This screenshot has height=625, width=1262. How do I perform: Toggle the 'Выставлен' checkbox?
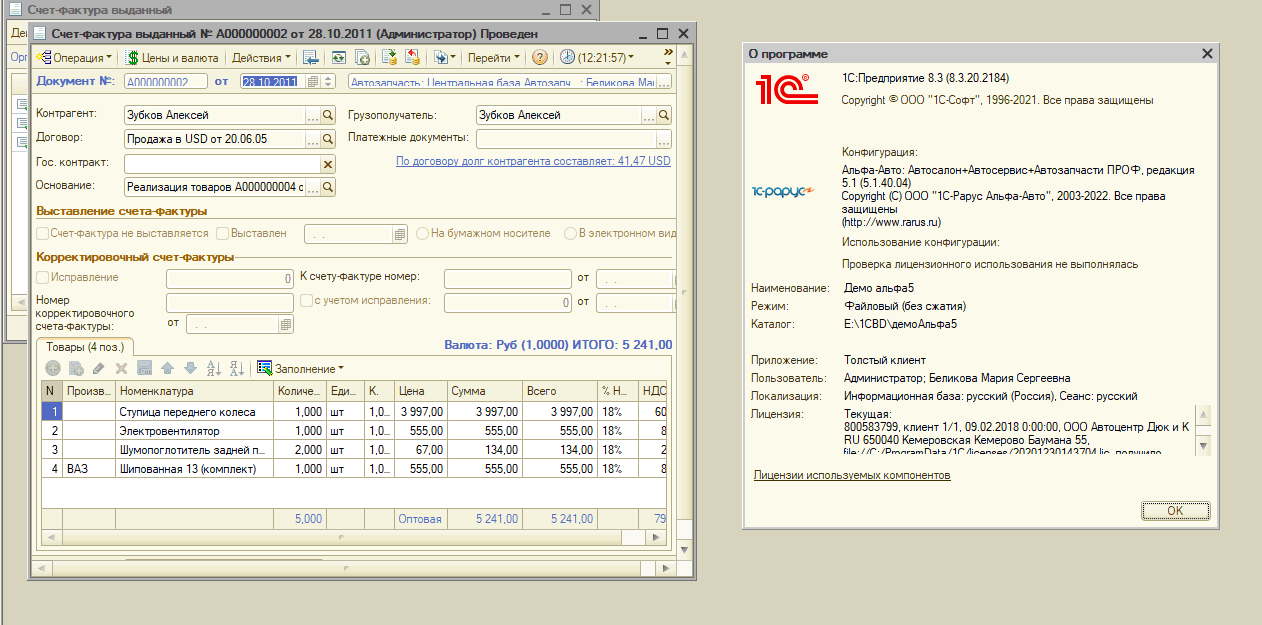222,233
